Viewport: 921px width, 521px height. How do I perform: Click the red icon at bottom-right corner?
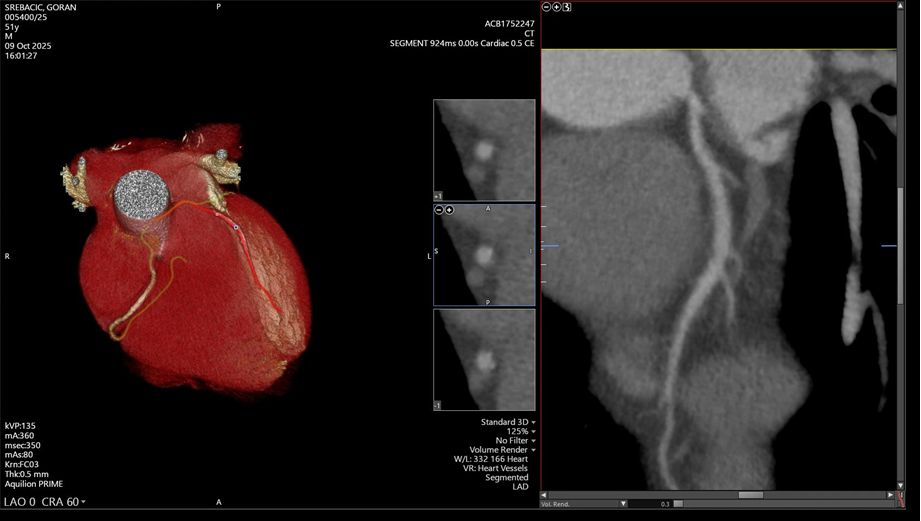tap(901, 497)
